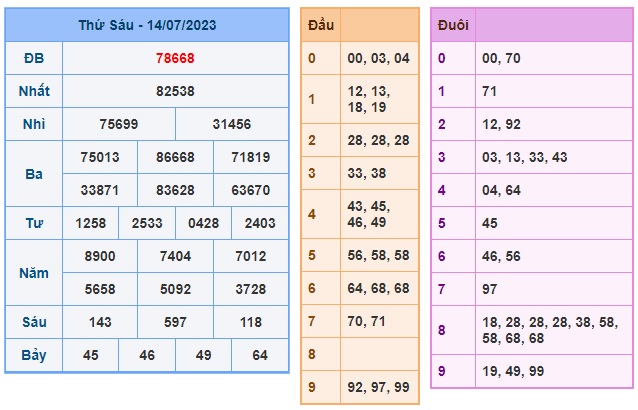Select the Tư prize number 2403
This screenshot has width=638, height=410.
pos(260,223)
